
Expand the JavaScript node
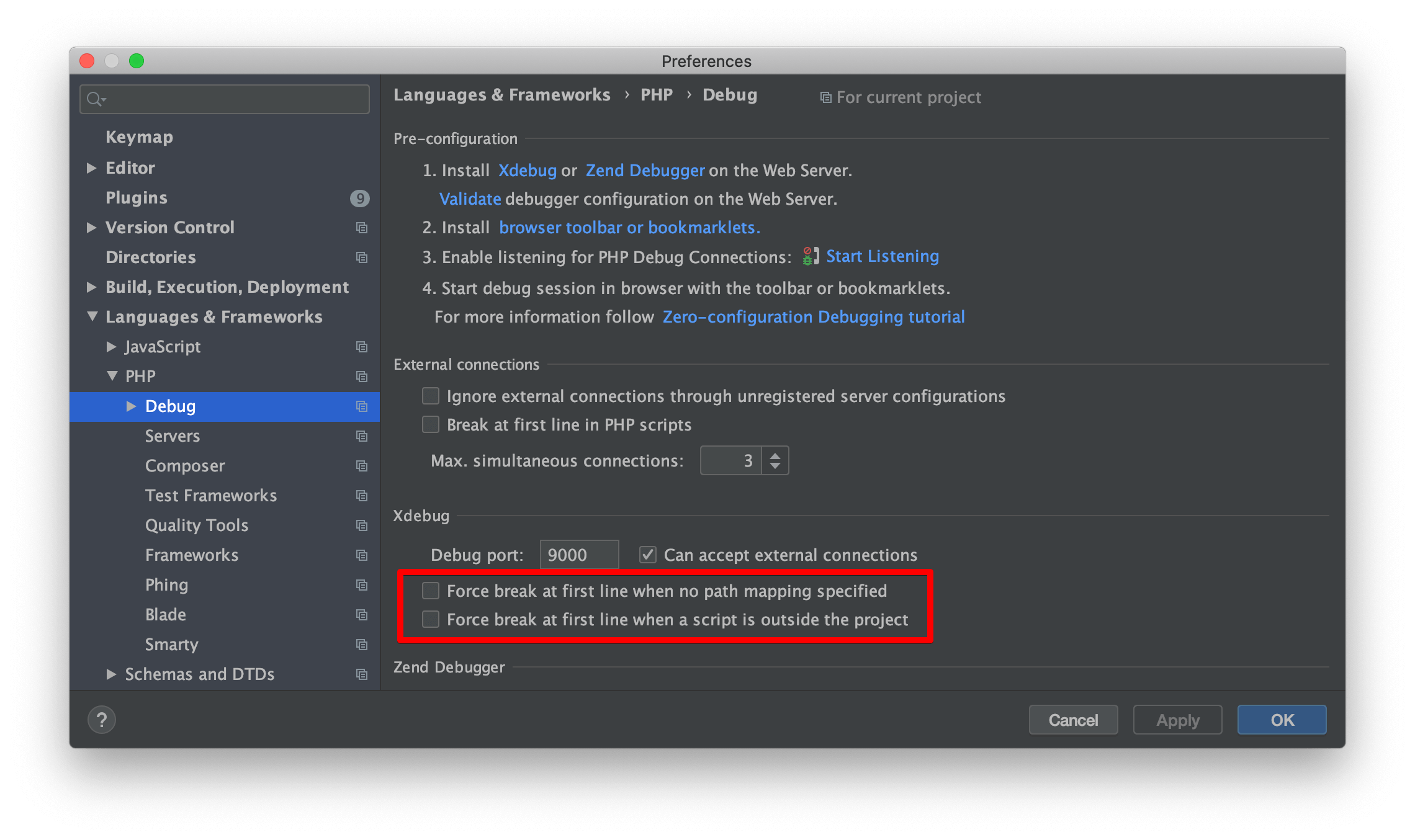112,347
